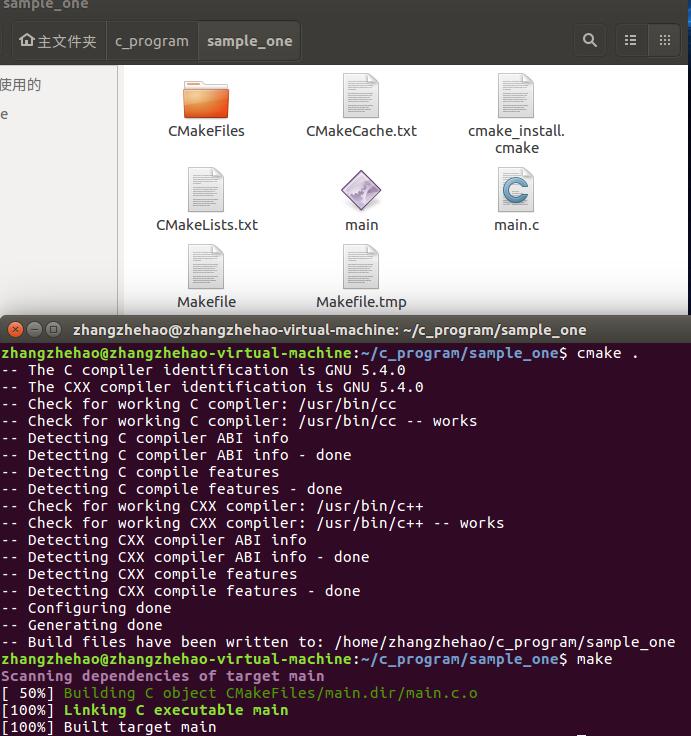Viewport: 691px width, 736px height.
Task: Click the cmake_install.cmake label
Action: (x=516, y=139)
